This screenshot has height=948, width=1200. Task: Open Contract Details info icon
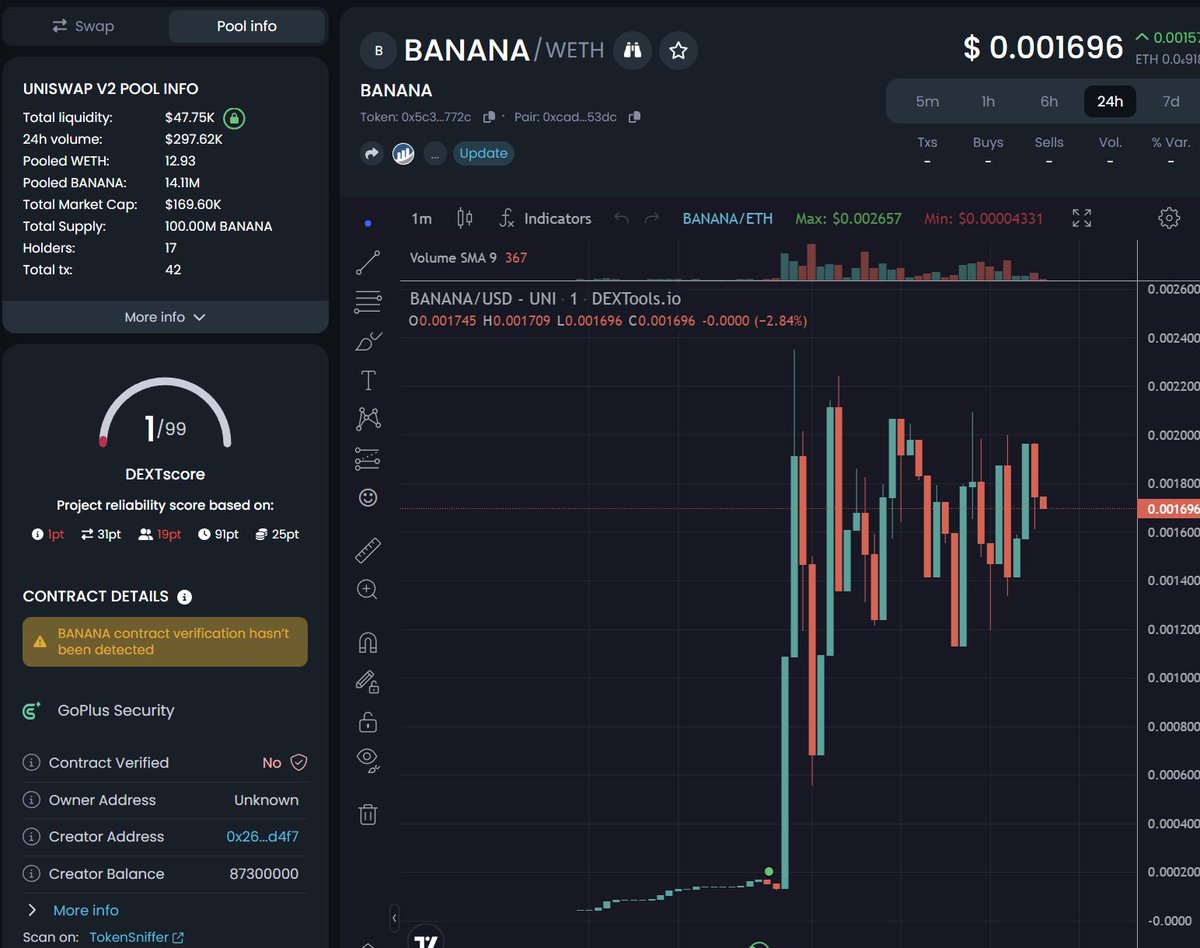coord(184,597)
